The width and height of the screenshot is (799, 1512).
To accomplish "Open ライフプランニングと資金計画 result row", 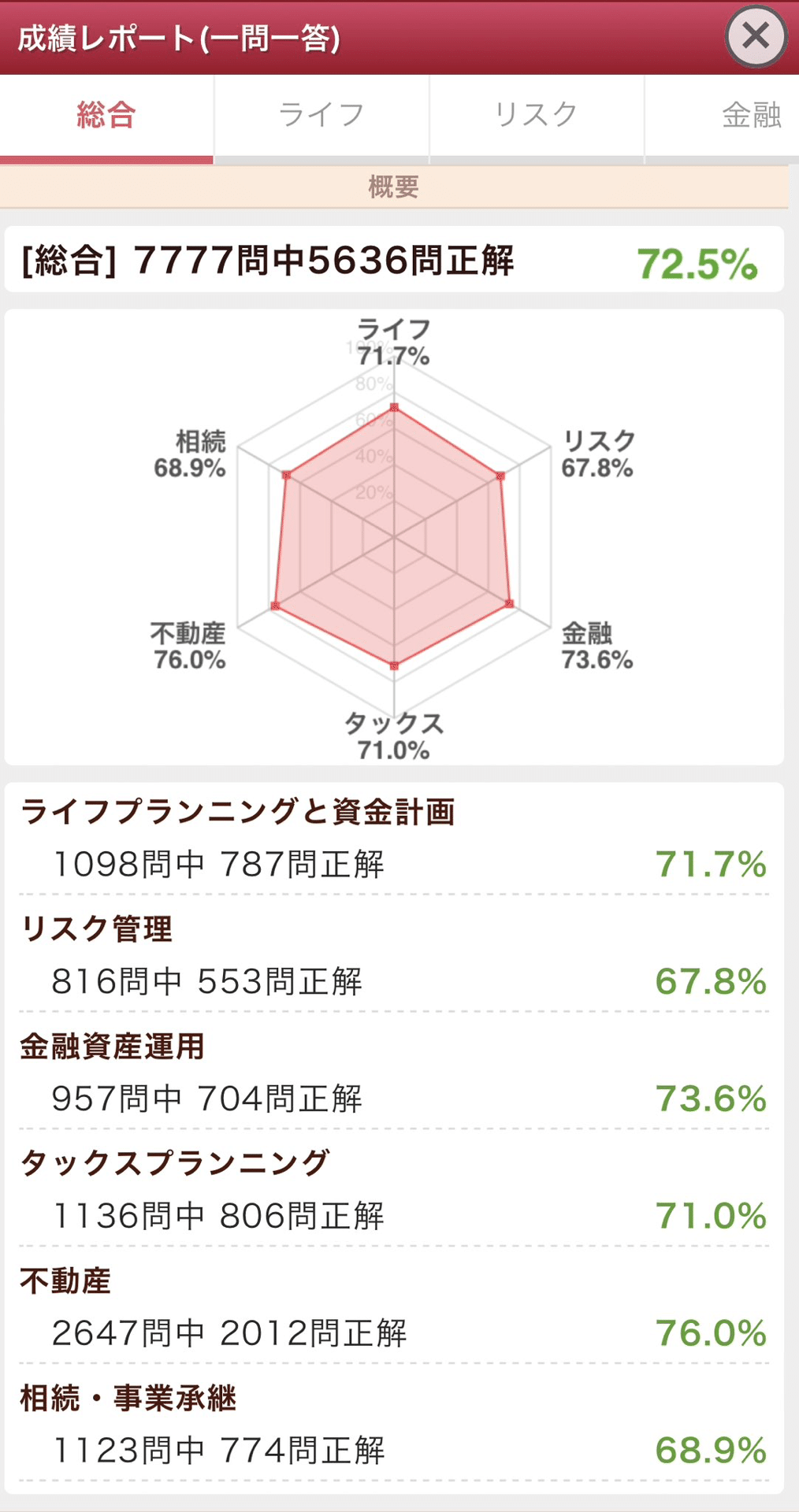I will (x=394, y=839).
